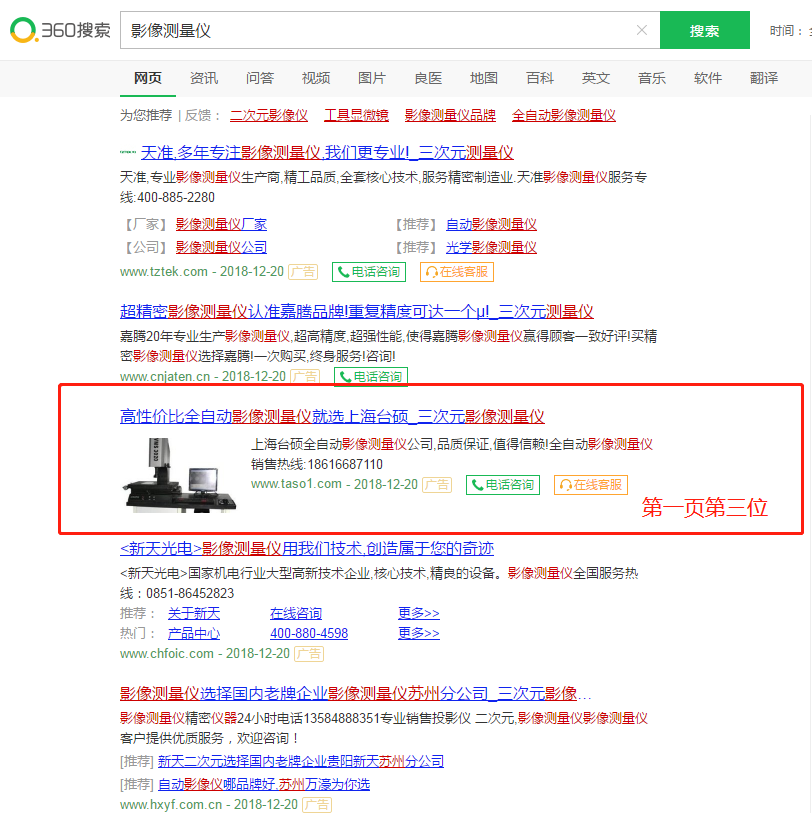Image resolution: width=812 pixels, height=813 pixels.
Task: Click the www.chfoic.com URL text
Action: (167, 654)
